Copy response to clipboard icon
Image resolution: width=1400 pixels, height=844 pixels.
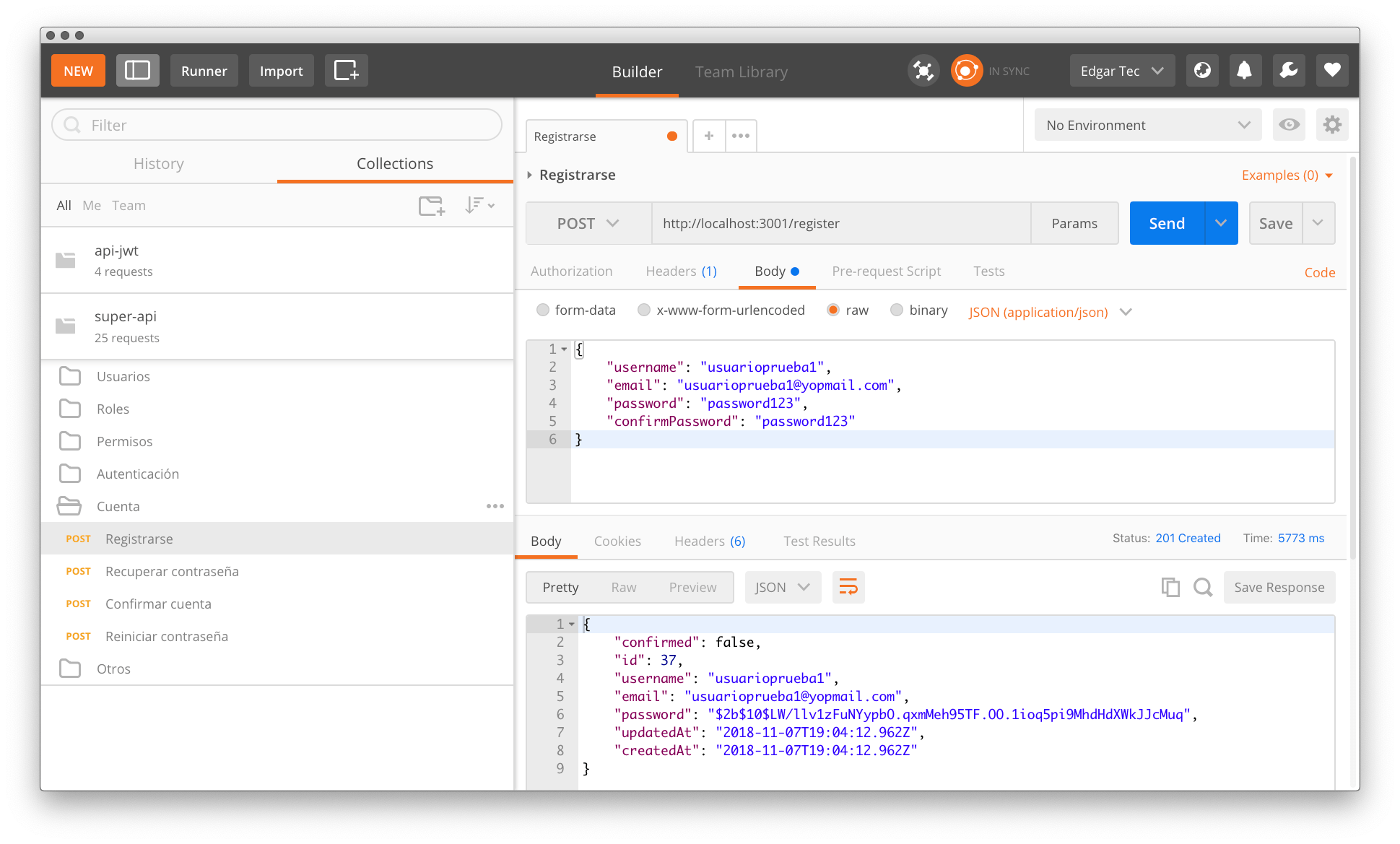click(1170, 587)
